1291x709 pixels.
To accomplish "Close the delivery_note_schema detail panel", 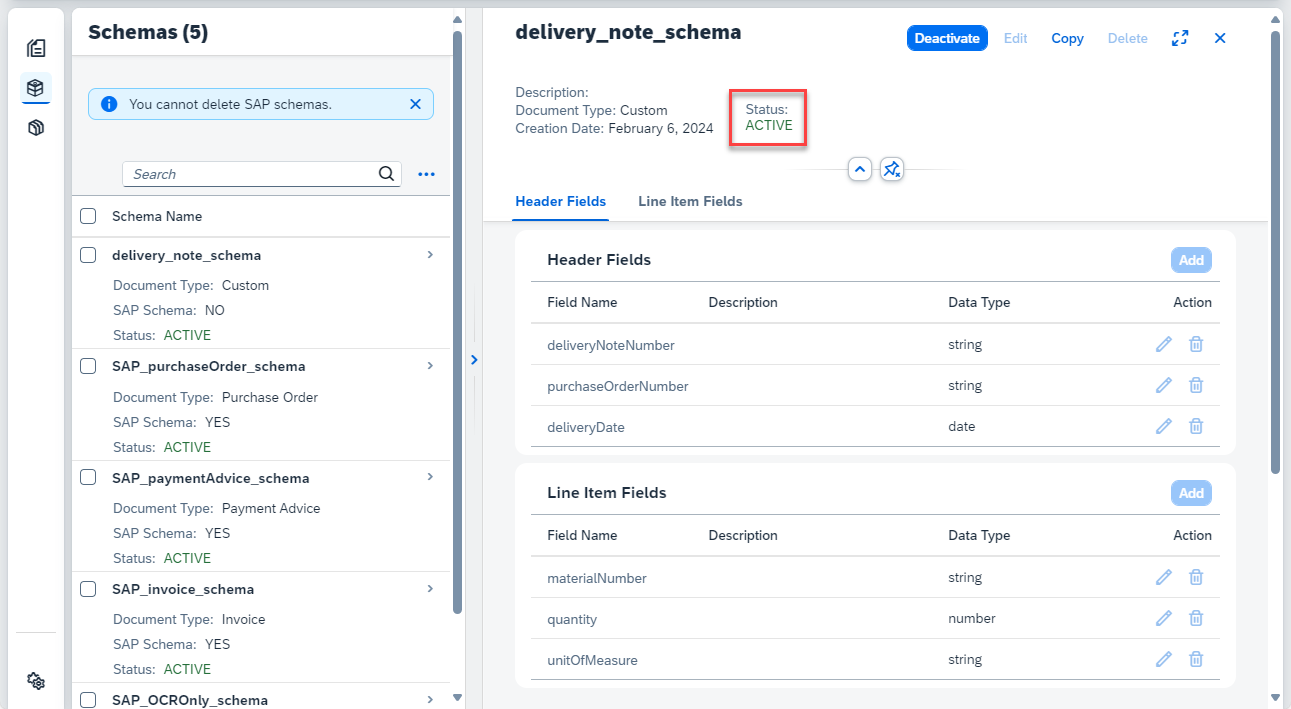I will [1220, 38].
